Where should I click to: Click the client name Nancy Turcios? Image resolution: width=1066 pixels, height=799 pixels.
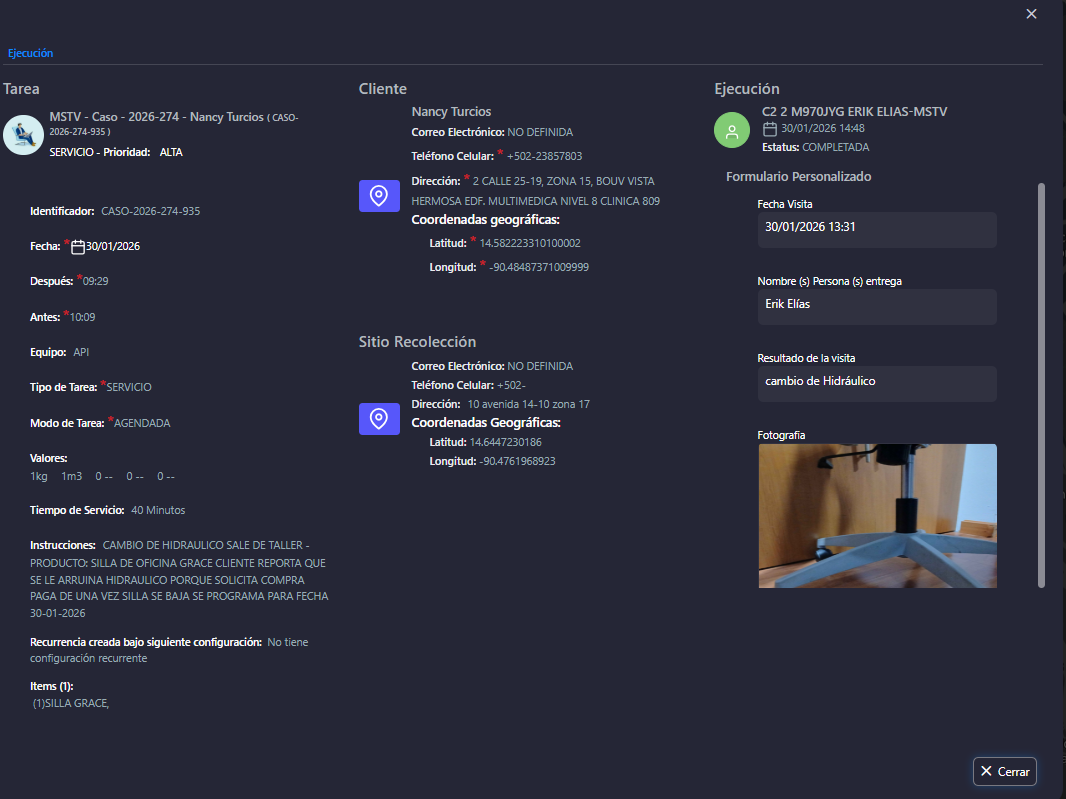451,112
